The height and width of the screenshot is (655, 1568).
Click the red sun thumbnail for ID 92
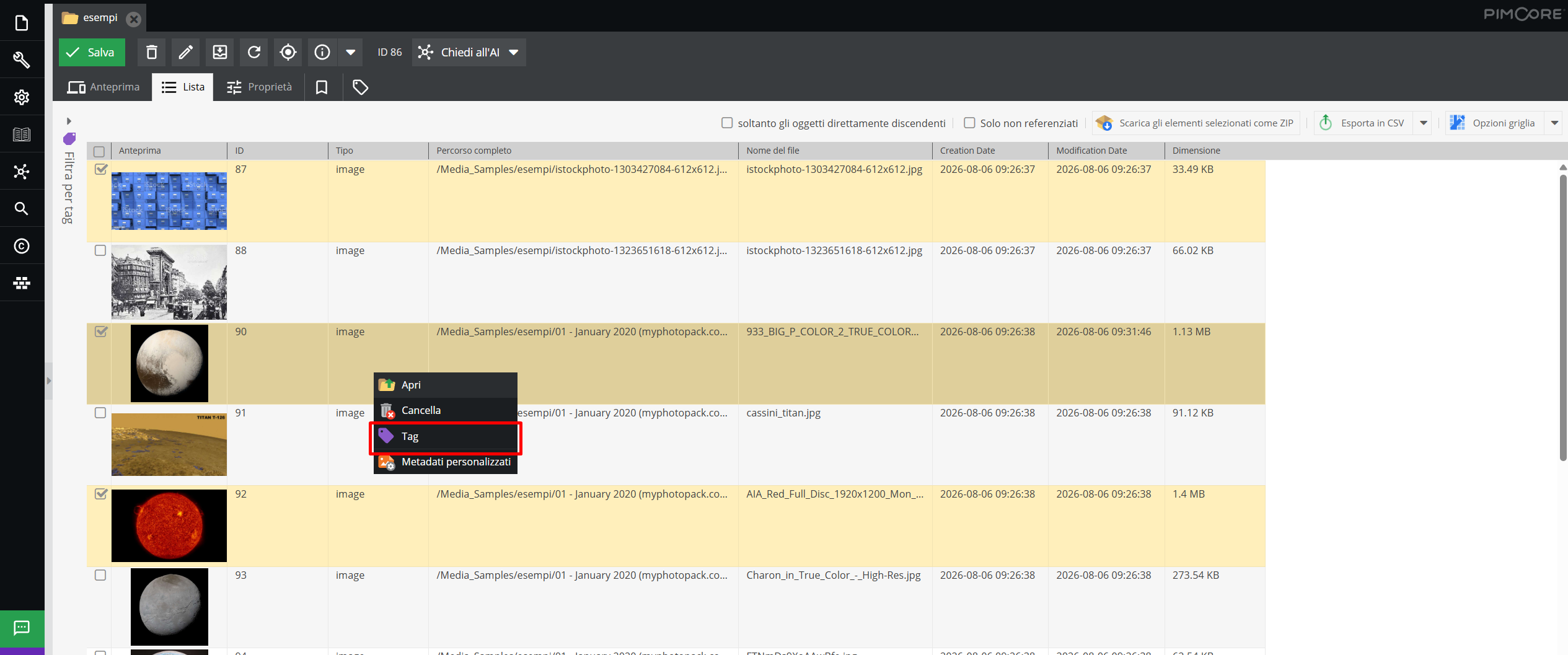click(x=169, y=525)
